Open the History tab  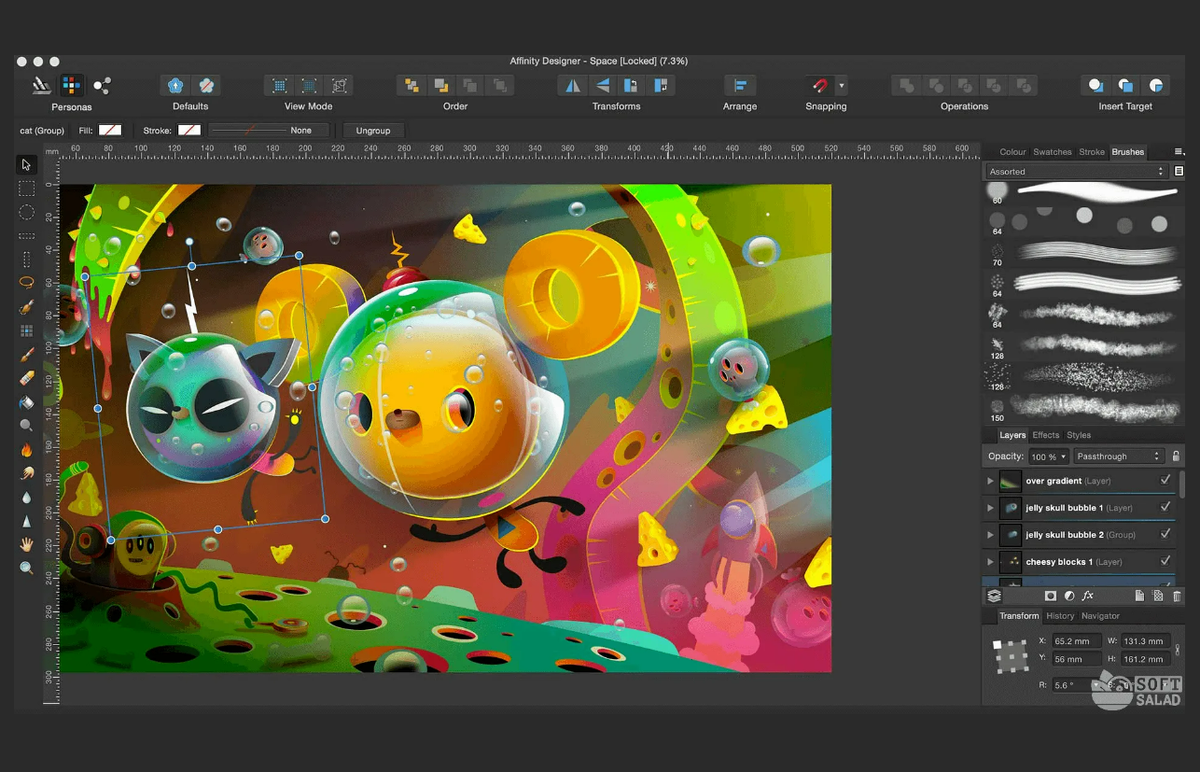pyautogui.click(x=1060, y=616)
